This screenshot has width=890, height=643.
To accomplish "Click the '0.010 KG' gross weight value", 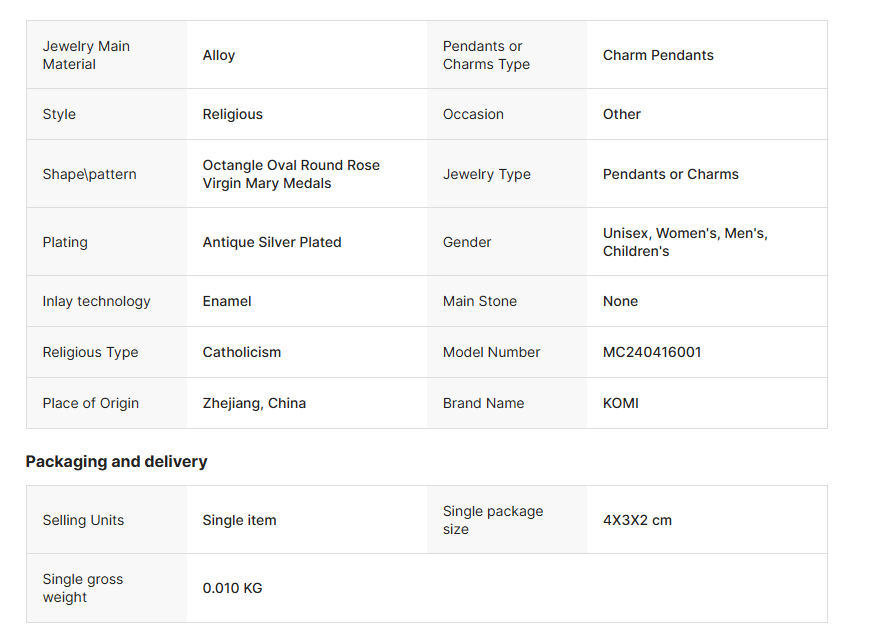I will 232,588.
